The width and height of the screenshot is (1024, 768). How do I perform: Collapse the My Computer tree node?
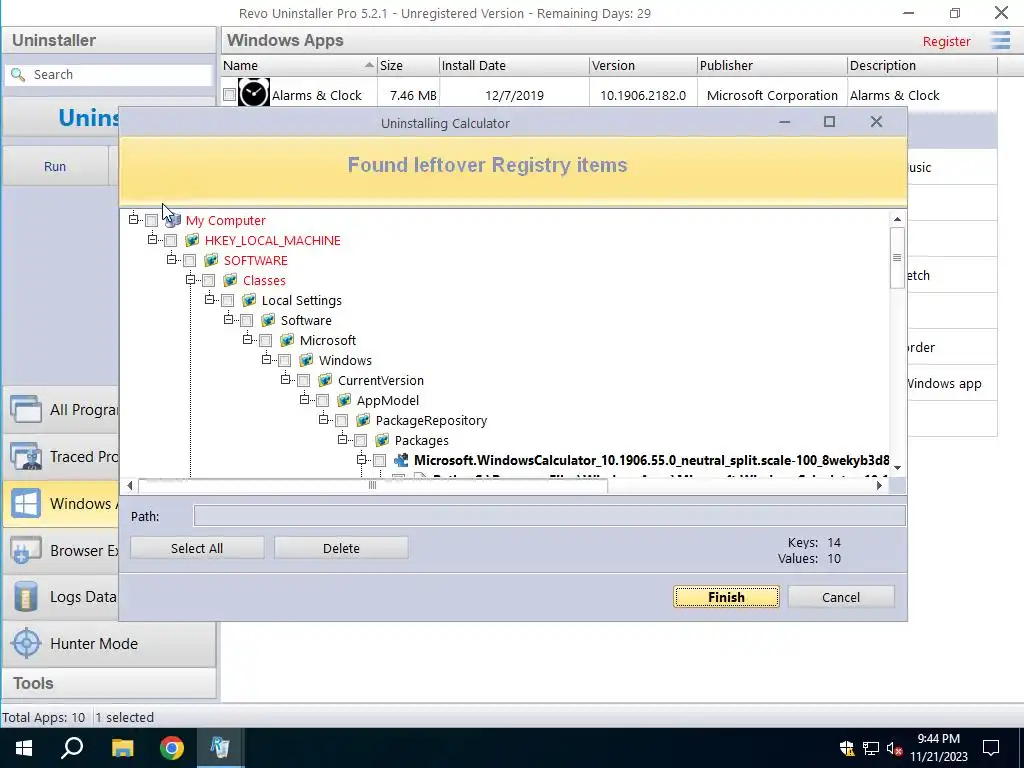point(133,219)
